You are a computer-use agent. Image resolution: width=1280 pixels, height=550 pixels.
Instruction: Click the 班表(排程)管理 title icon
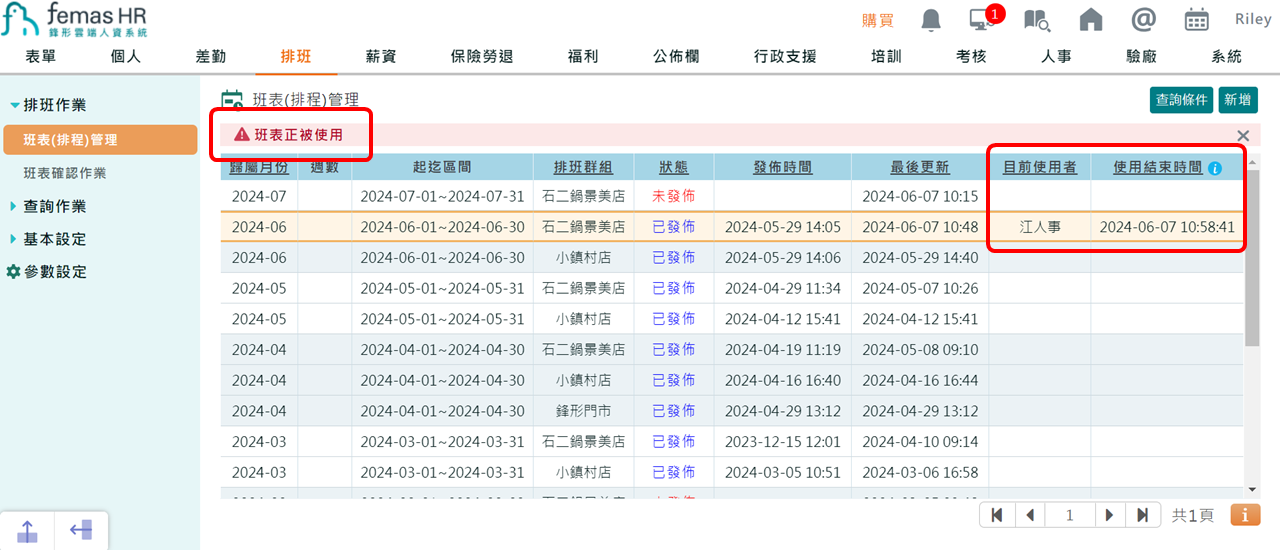click(x=232, y=100)
